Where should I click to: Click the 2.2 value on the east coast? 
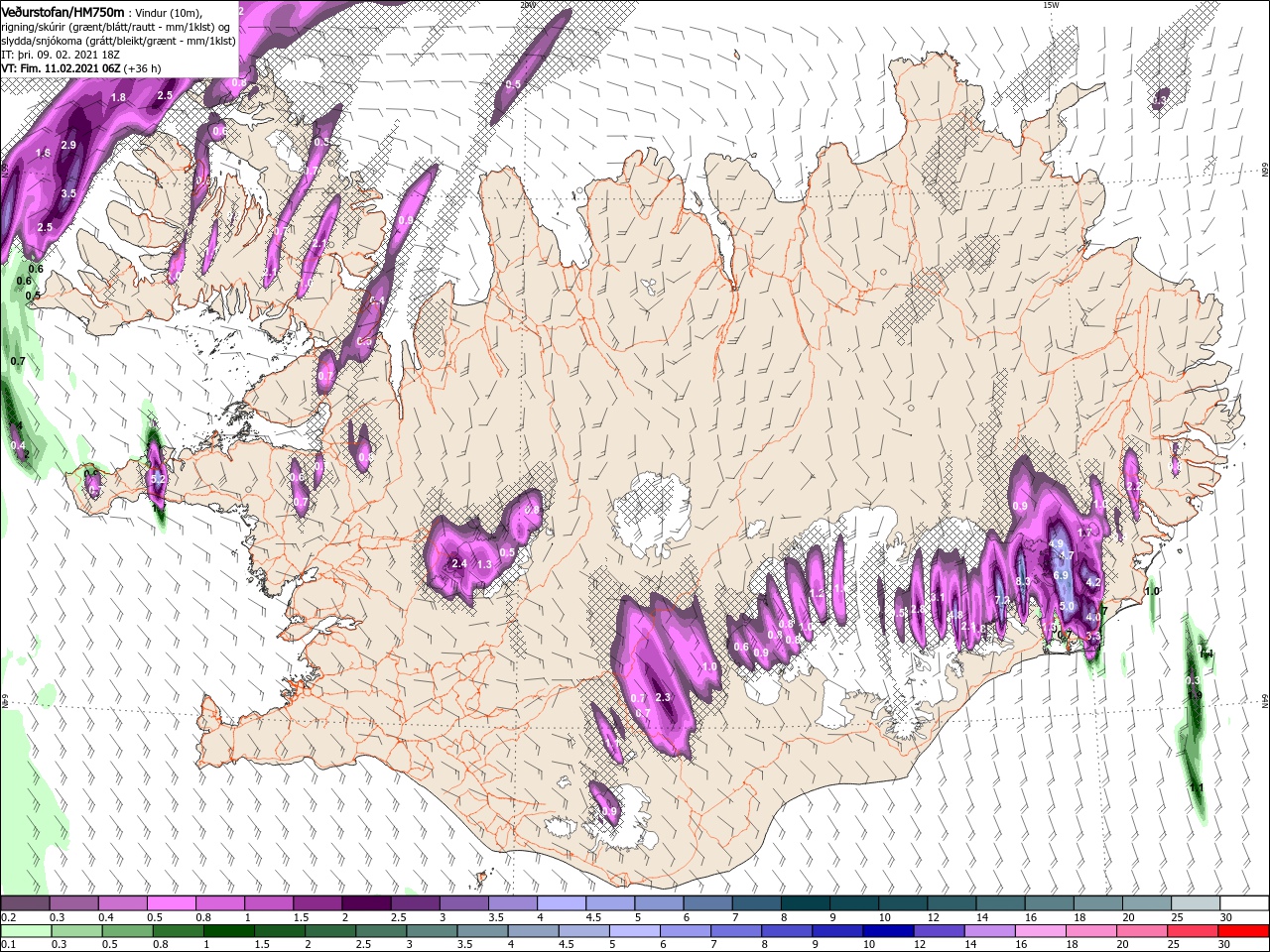(1135, 486)
